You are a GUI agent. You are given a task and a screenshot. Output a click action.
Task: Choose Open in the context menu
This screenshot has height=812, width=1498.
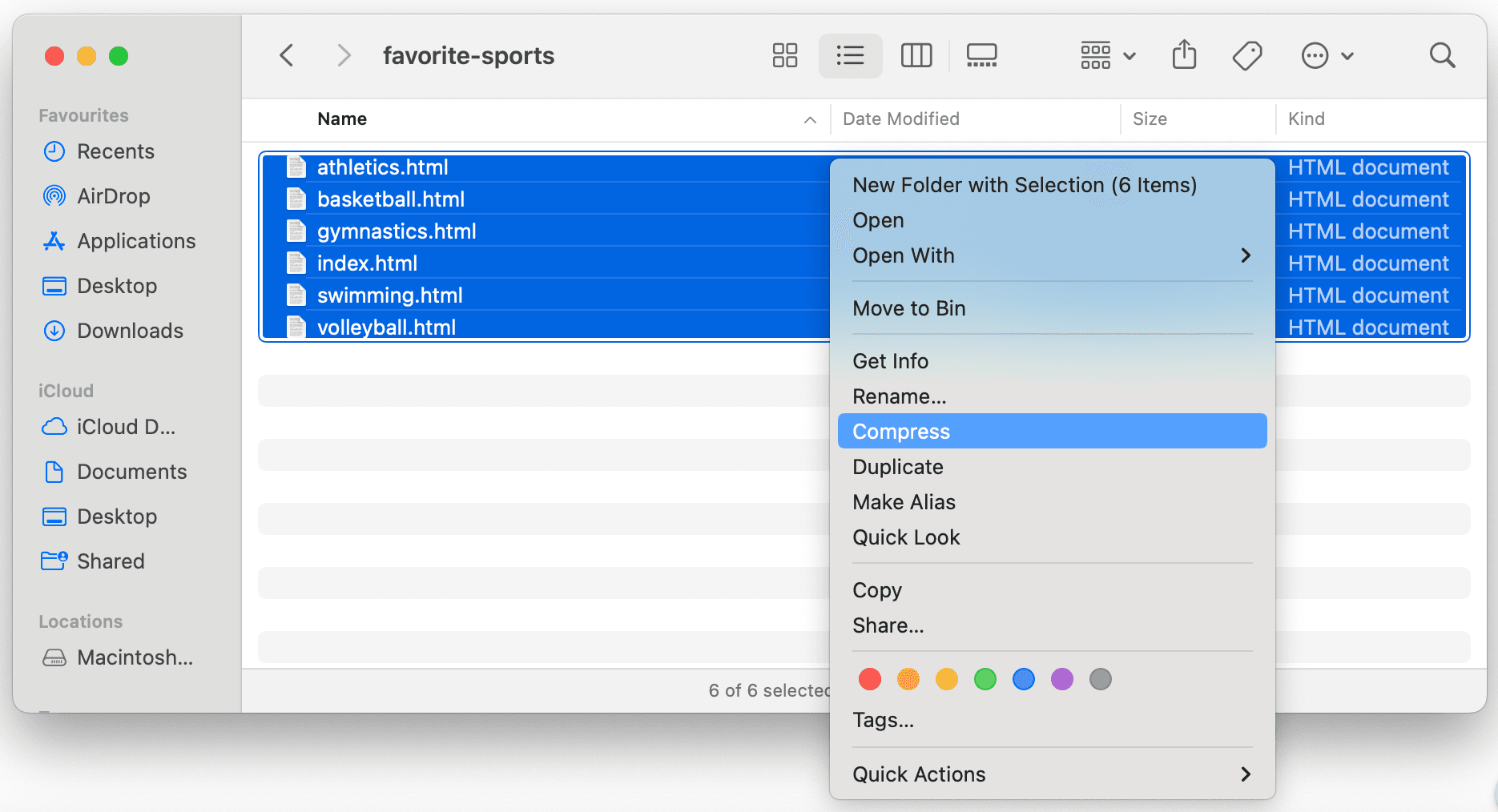[x=1052, y=220]
